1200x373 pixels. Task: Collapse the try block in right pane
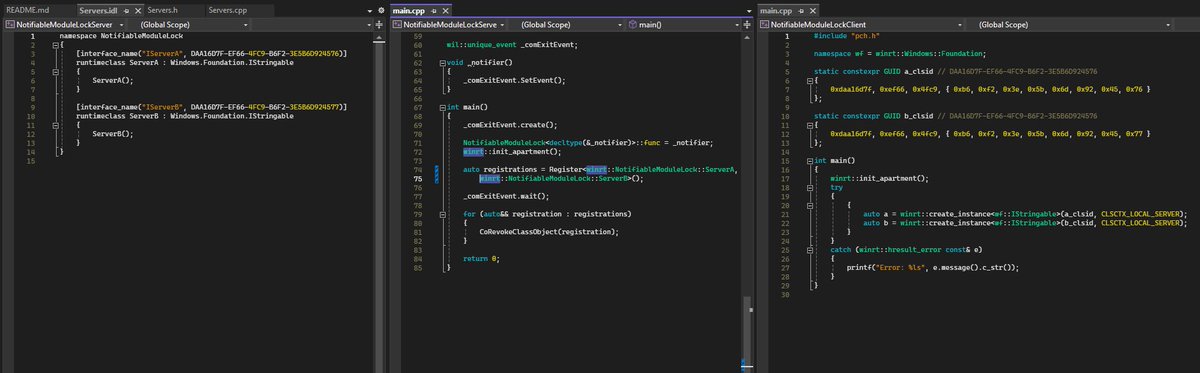(x=811, y=187)
